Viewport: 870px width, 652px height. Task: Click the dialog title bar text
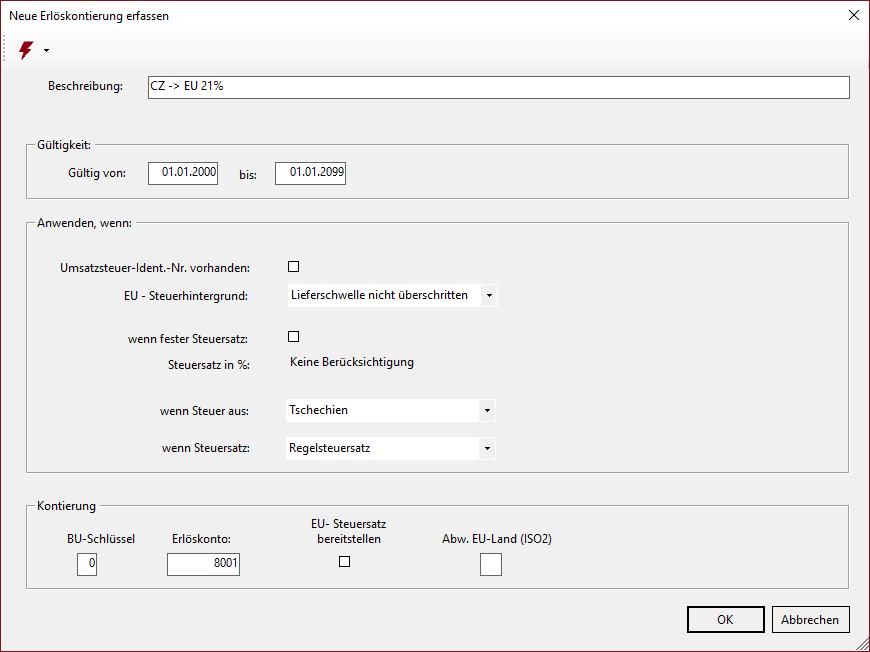tap(89, 16)
